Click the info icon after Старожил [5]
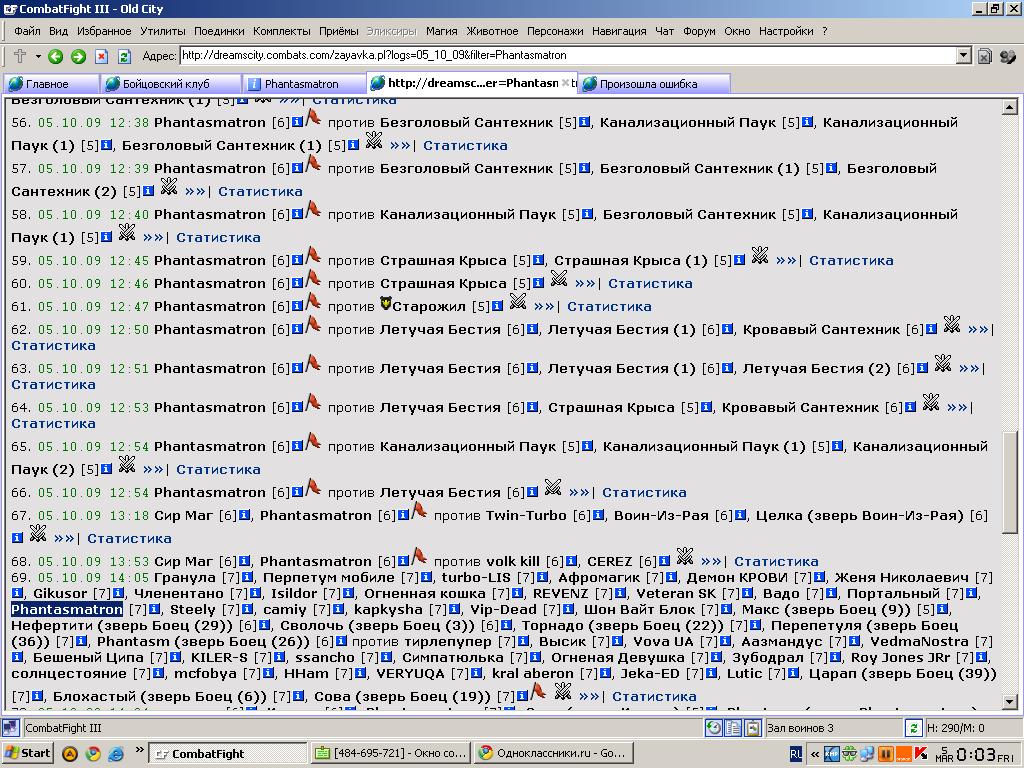1024x768 pixels. coord(497,306)
